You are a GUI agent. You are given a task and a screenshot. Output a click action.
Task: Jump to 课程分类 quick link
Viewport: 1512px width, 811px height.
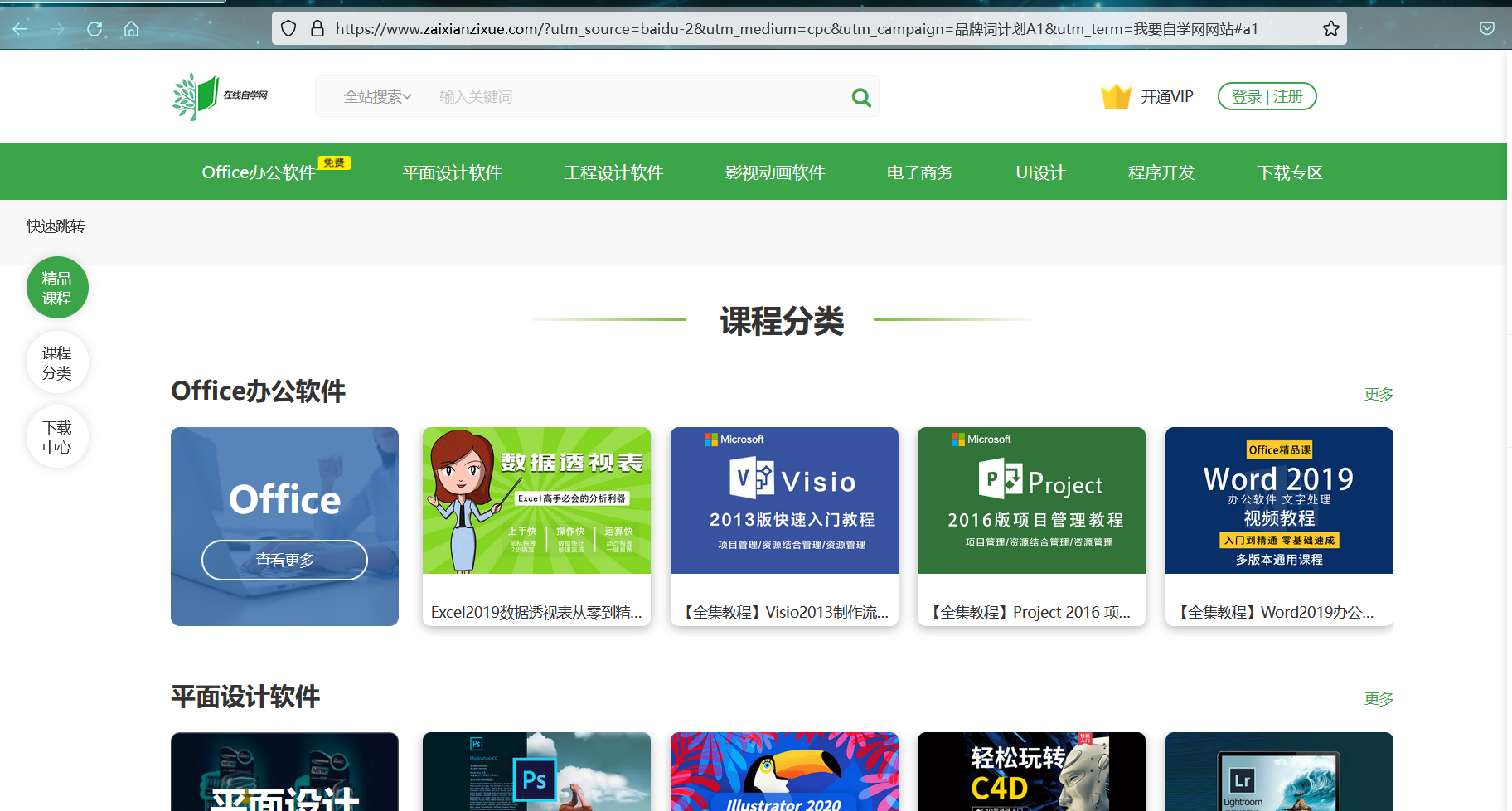coord(57,362)
